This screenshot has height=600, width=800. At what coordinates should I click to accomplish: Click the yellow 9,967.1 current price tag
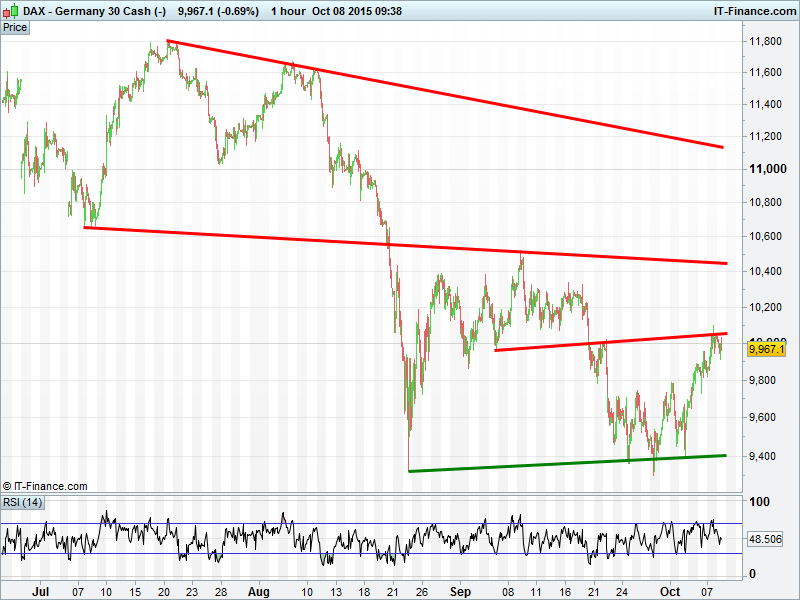766,349
